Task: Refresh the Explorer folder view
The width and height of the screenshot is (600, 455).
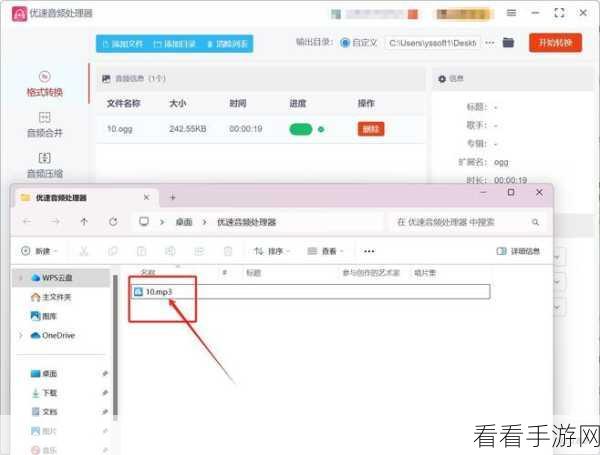Action: coord(113,222)
